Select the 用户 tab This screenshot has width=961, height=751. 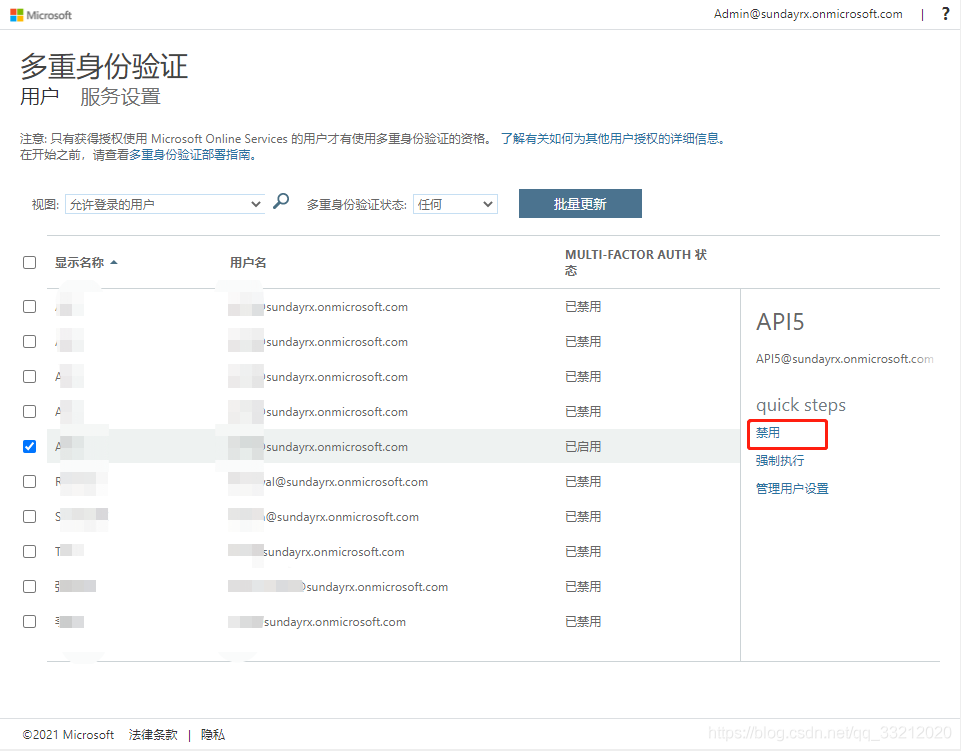(39, 97)
